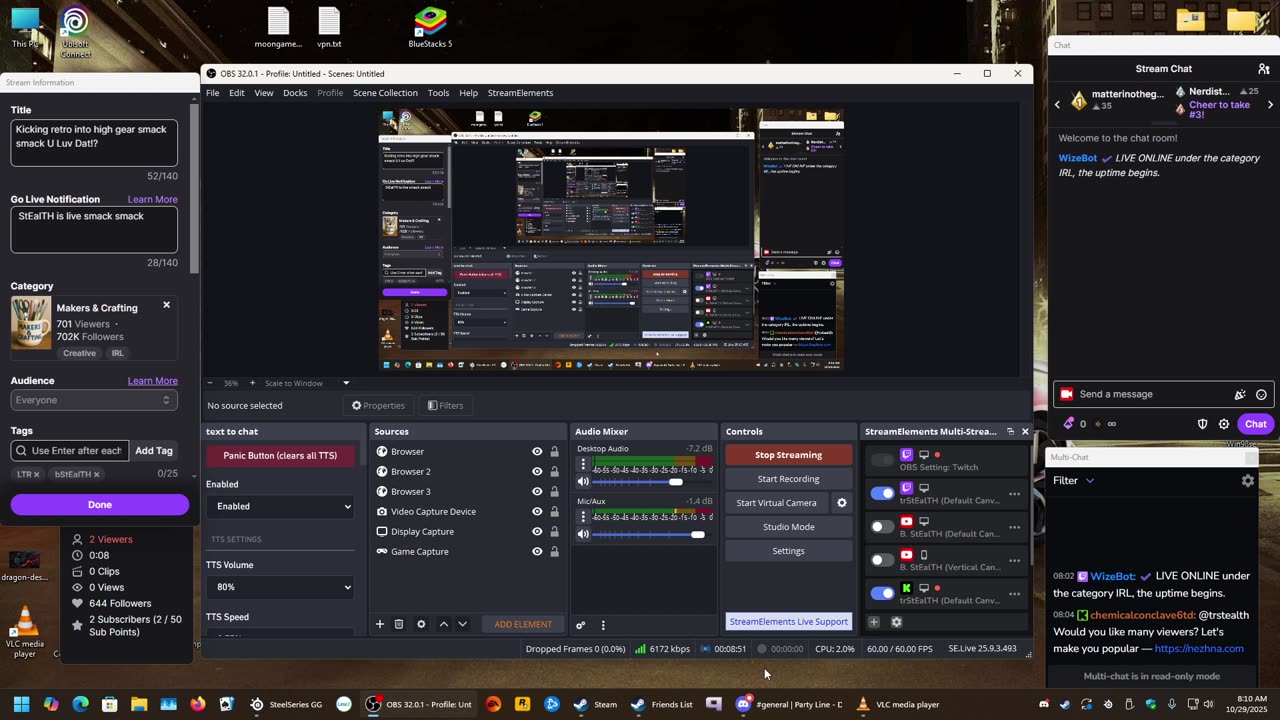1280x720 pixels.
Task: Move source up with arrow icon
Action: click(444, 624)
